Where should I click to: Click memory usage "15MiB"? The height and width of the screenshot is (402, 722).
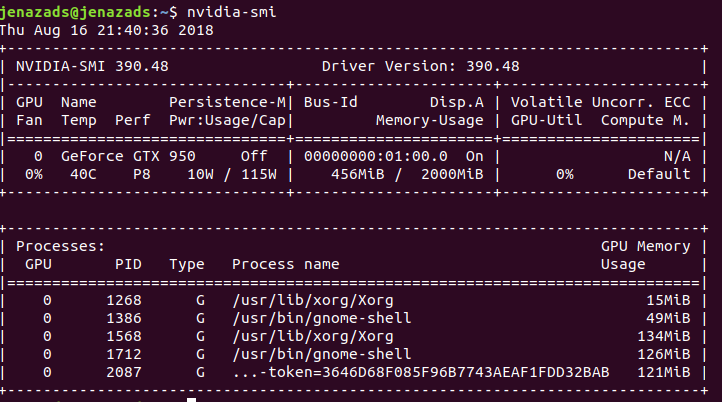point(668,300)
